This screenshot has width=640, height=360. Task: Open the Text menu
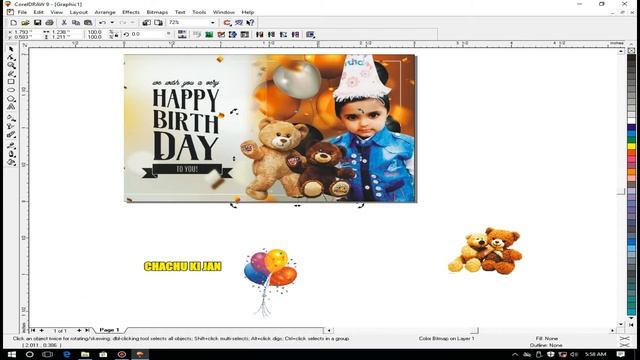pyautogui.click(x=180, y=12)
